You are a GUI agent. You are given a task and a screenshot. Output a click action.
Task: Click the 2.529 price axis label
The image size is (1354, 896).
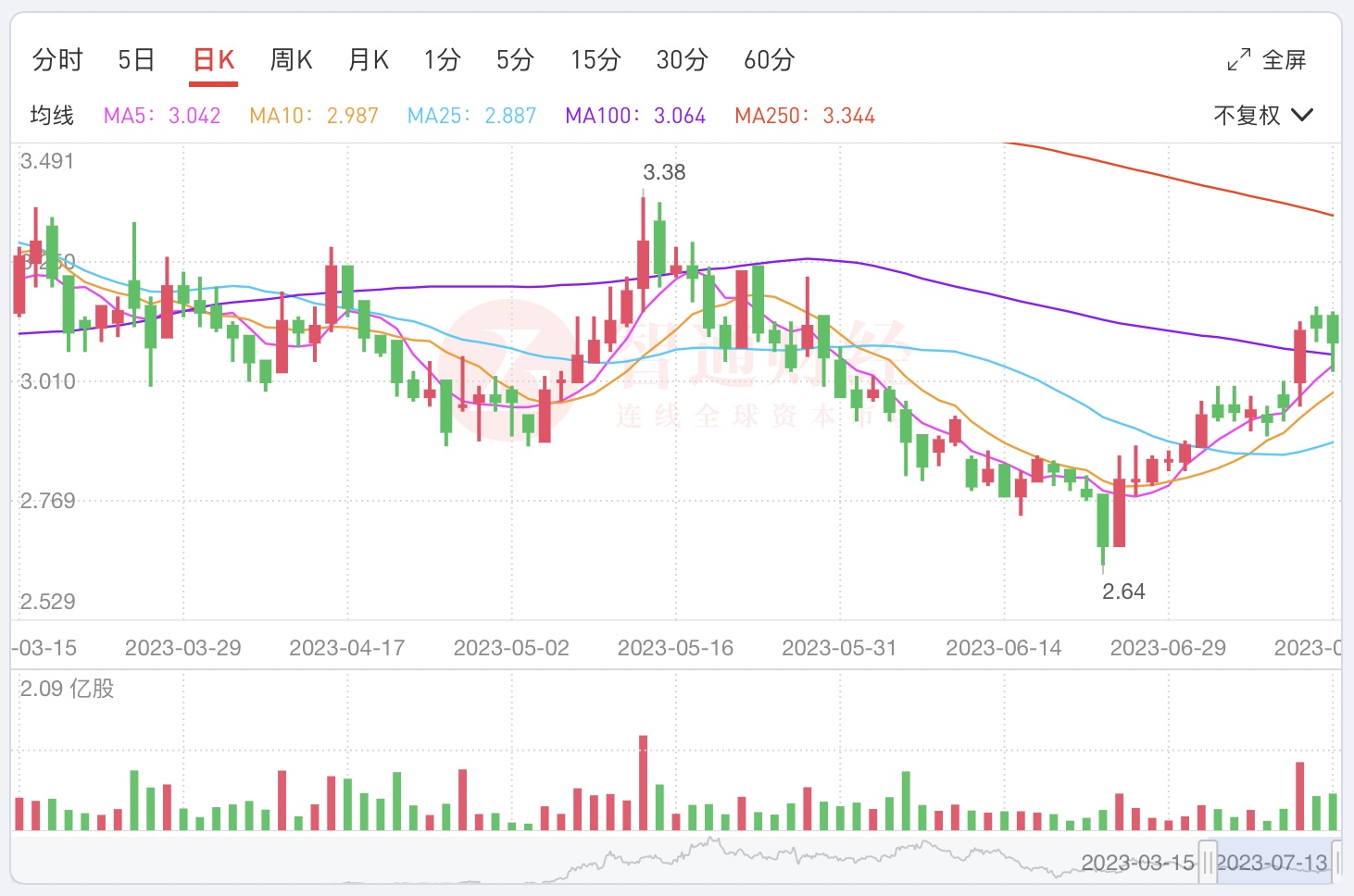pos(48,602)
